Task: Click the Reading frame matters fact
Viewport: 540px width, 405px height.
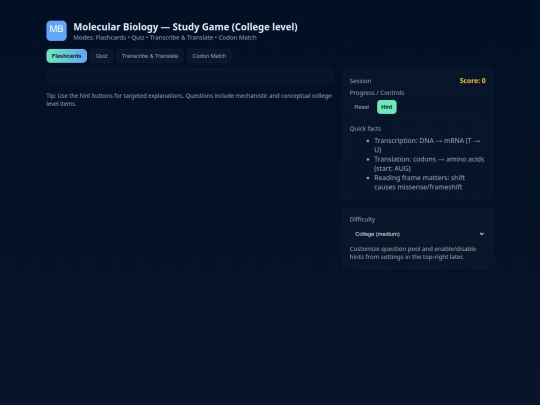Action: [419, 183]
